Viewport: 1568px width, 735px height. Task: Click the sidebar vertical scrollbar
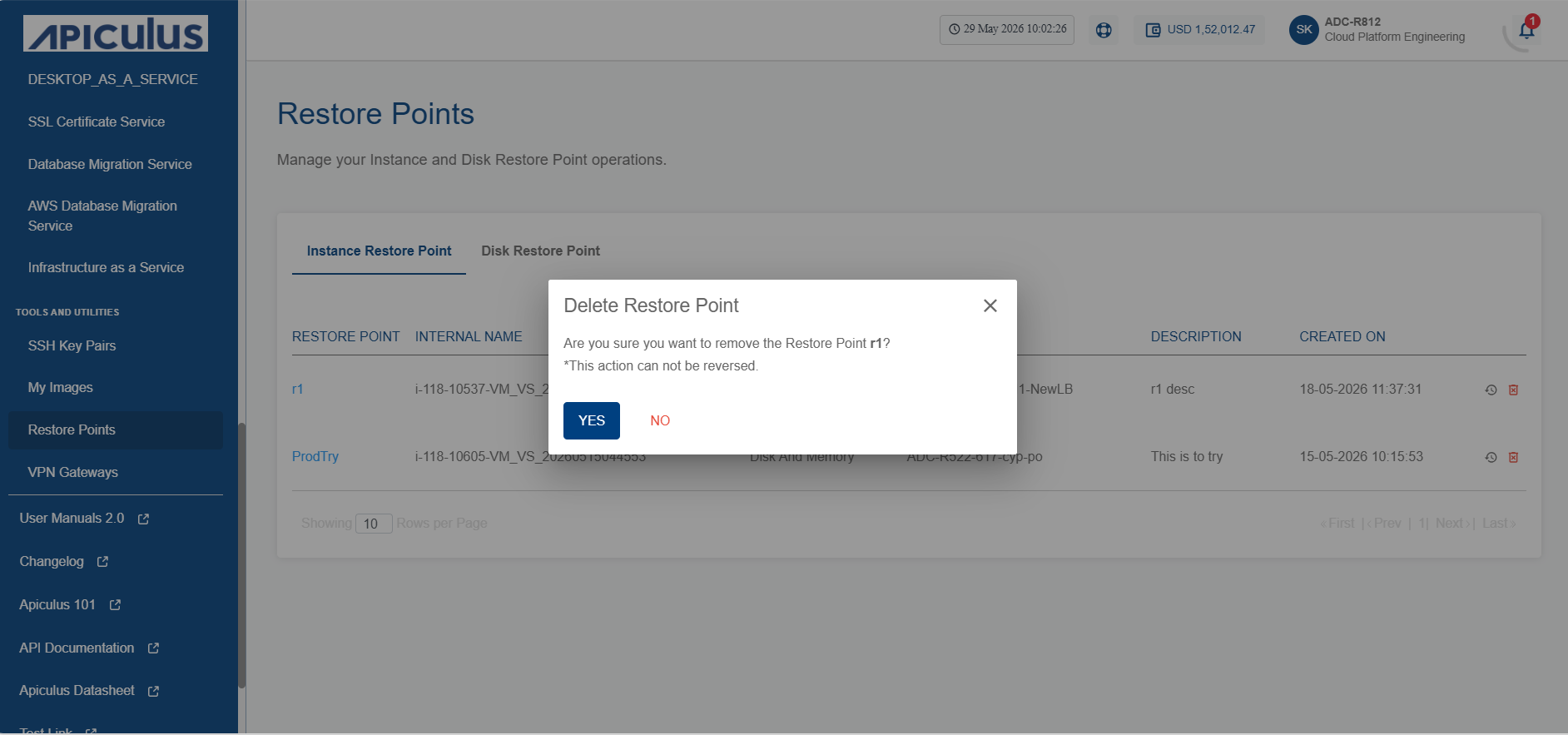pyautogui.click(x=242, y=555)
